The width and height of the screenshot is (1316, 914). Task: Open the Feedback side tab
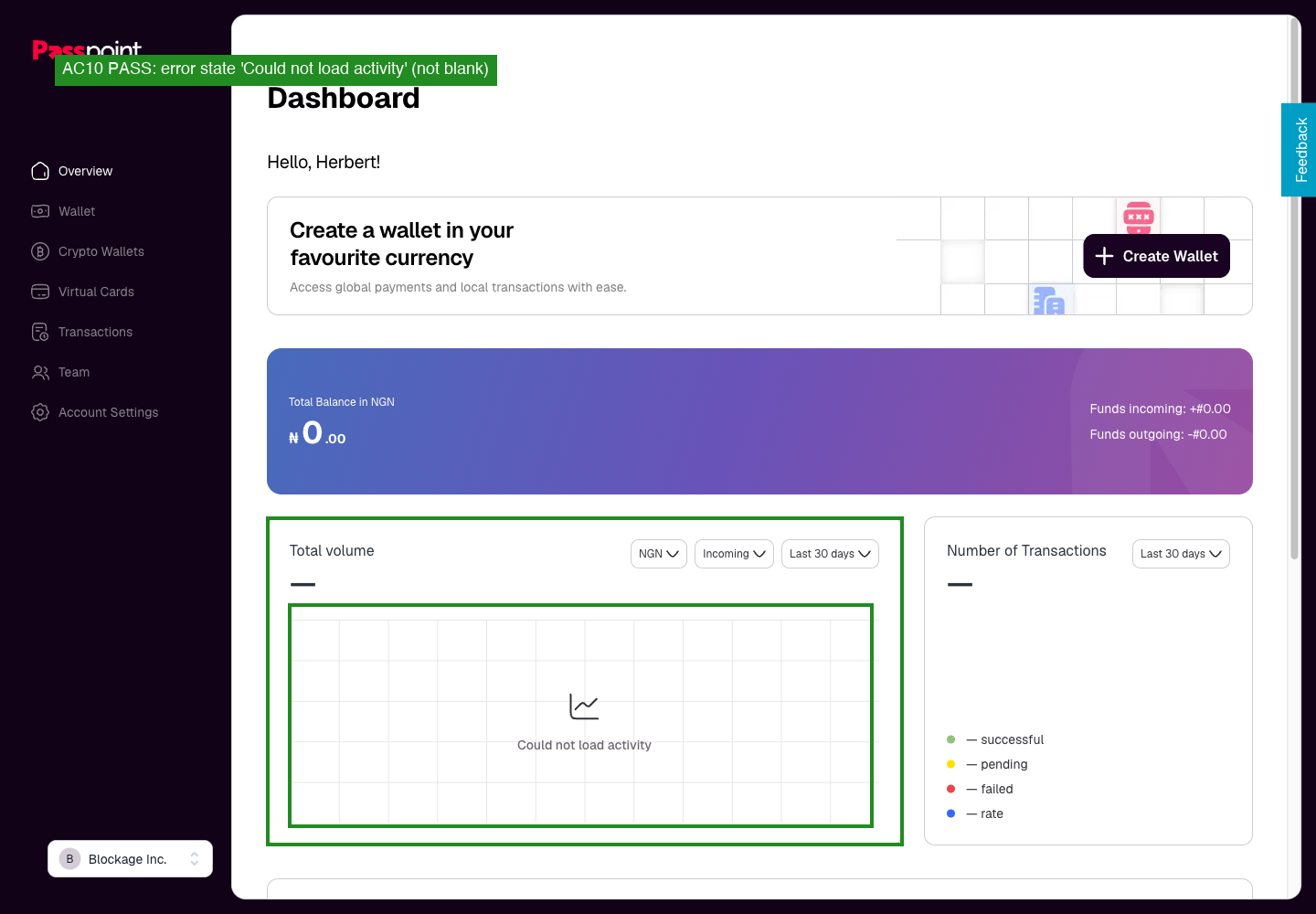(1299, 150)
